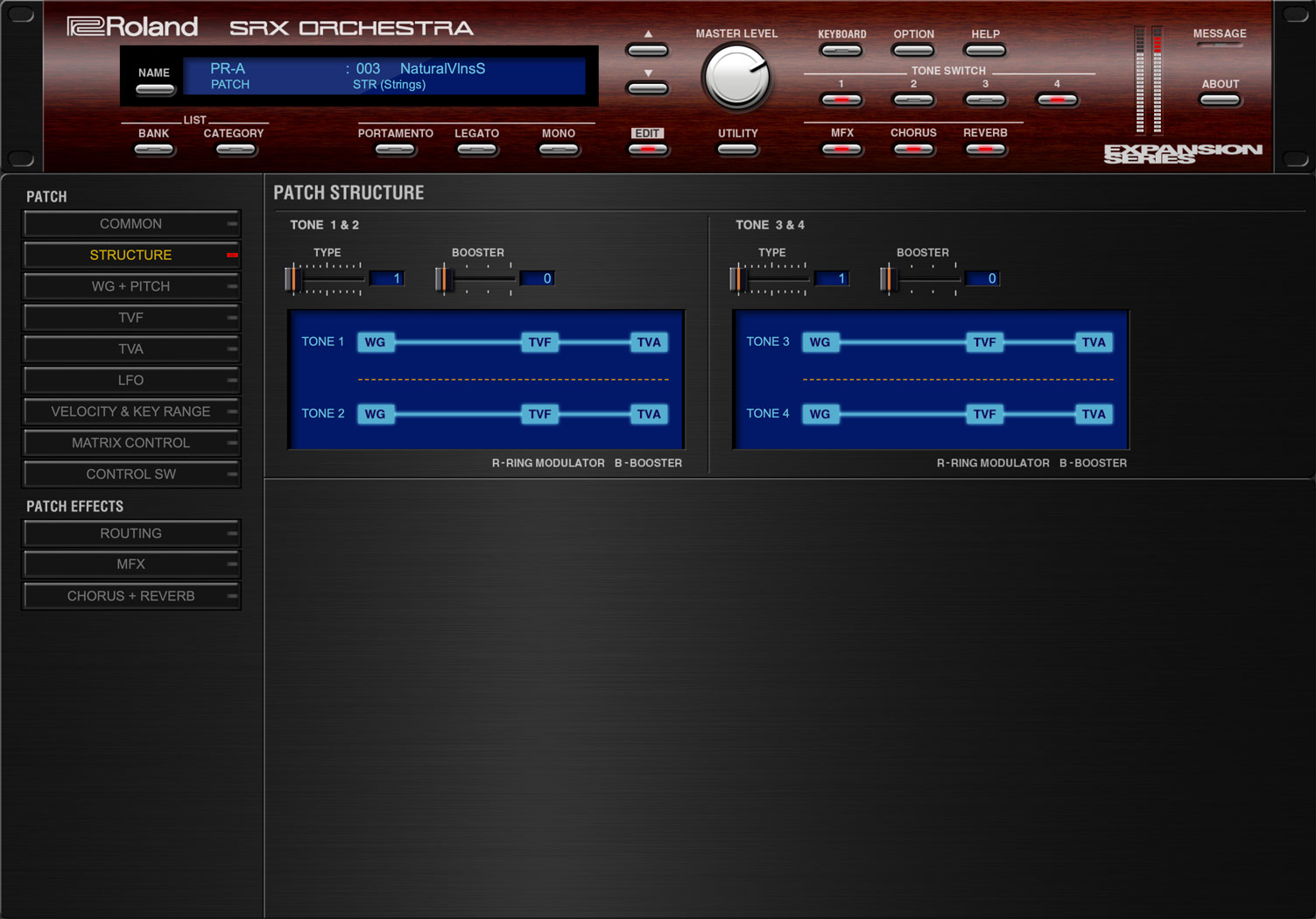Click the TONE 3 TVA block
The width and height of the screenshot is (1316, 919).
click(1094, 342)
